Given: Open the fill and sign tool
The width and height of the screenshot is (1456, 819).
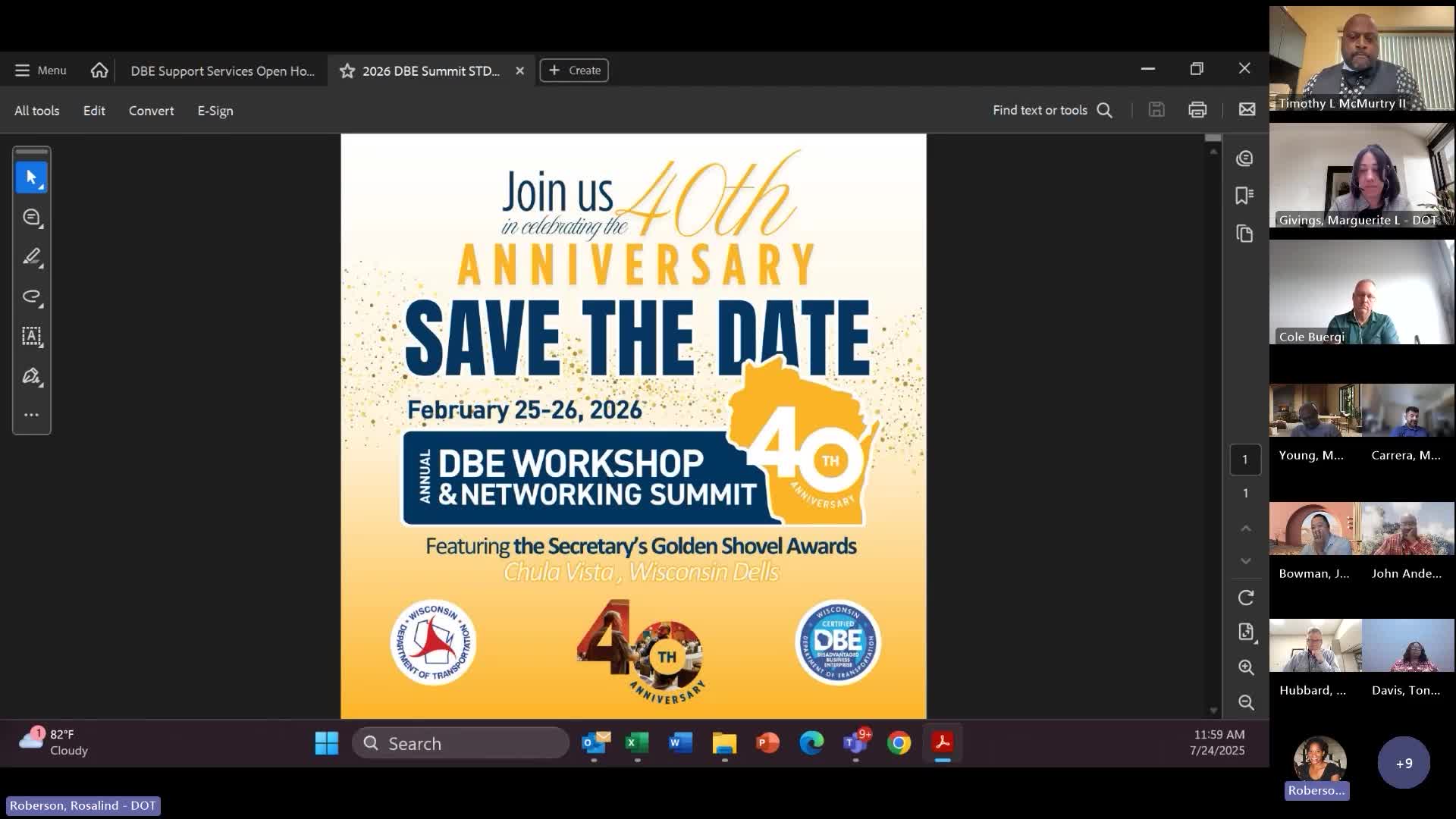Looking at the screenshot, I should pyautogui.click(x=31, y=376).
